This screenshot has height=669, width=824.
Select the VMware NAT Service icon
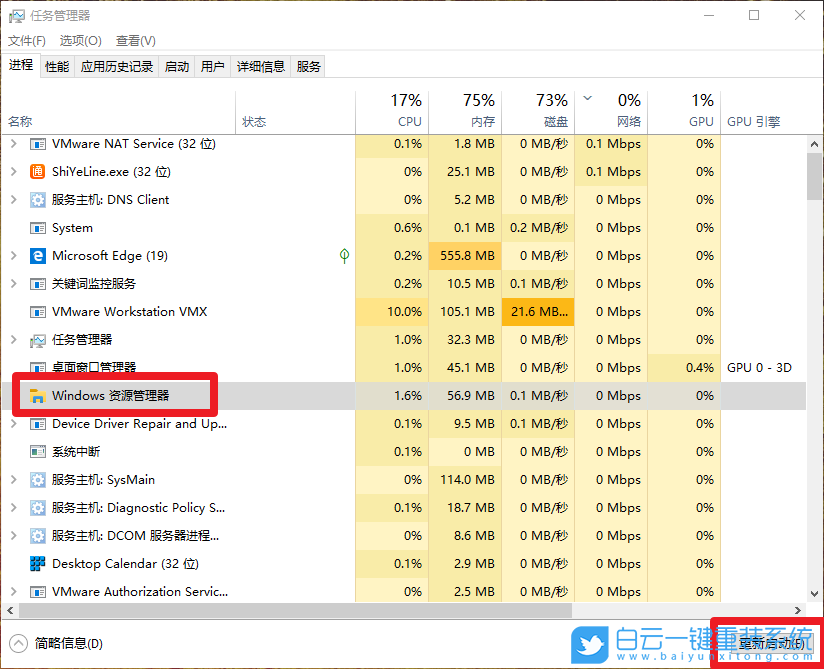[36, 144]
